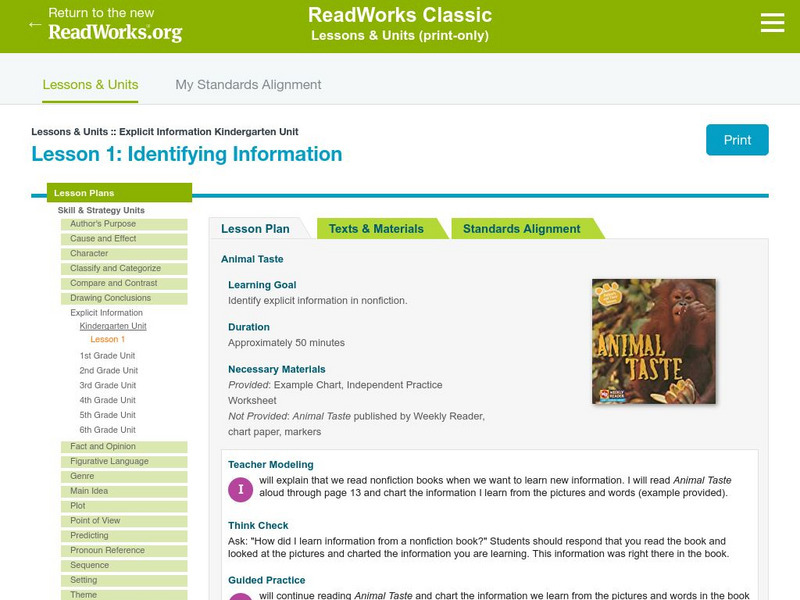800x600 pixels.
Task: Open the Plot unit
Action: [124, 506]
